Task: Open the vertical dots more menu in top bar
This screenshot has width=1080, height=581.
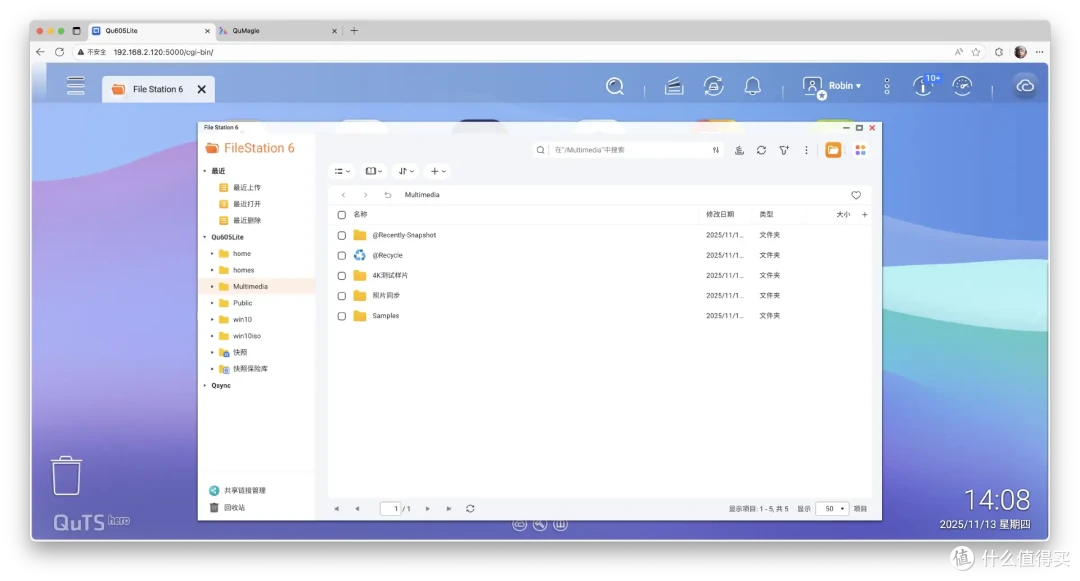Action: [887, 86]
